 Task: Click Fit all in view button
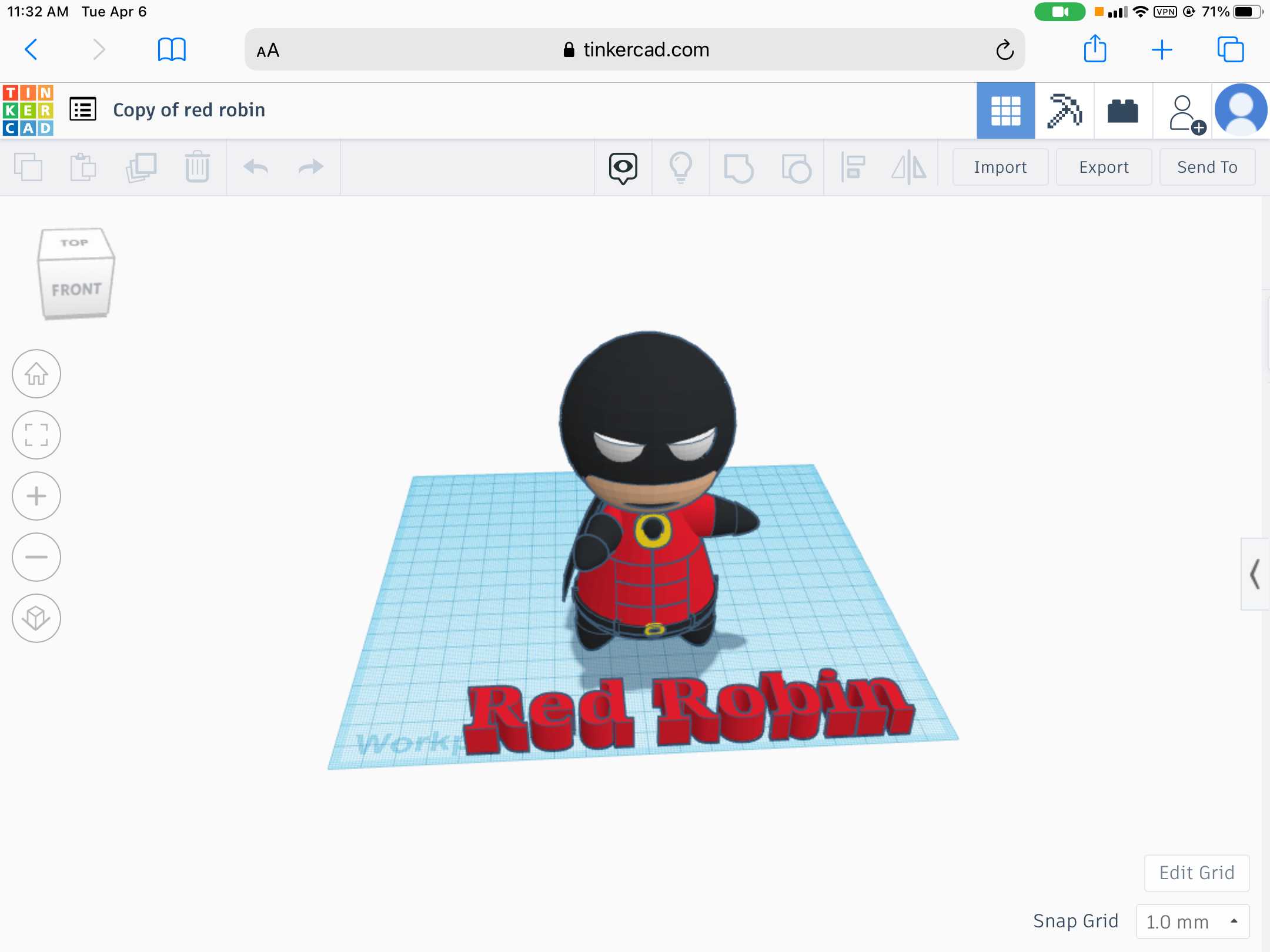coord(36,435)
